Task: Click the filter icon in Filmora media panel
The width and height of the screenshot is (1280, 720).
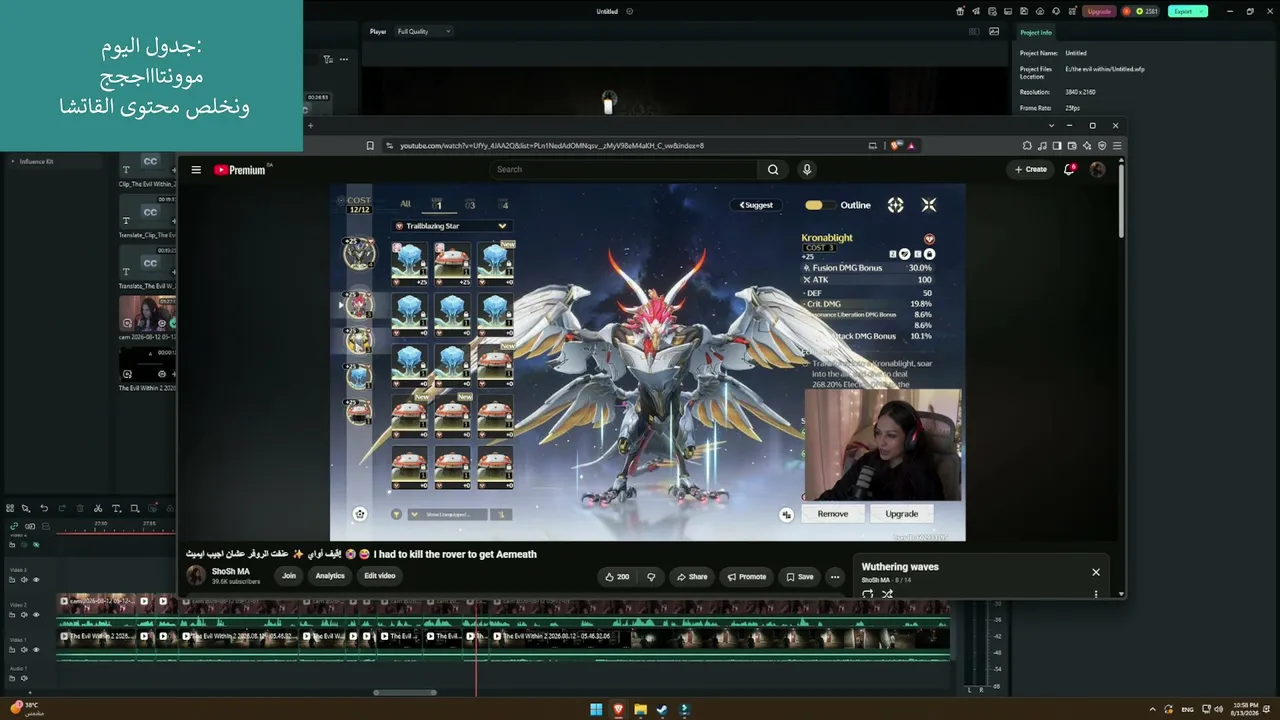Action: pyautogui.click(x=328, y=59)
